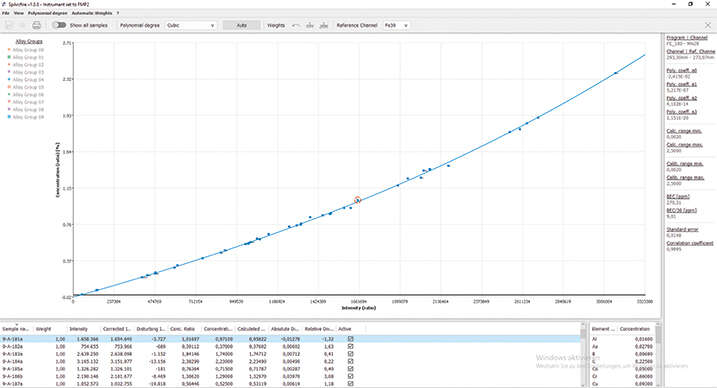This screenshot has width=717, height=388.
Task: Select Alloy Group 04 in the legend
Action: point(28,80)
